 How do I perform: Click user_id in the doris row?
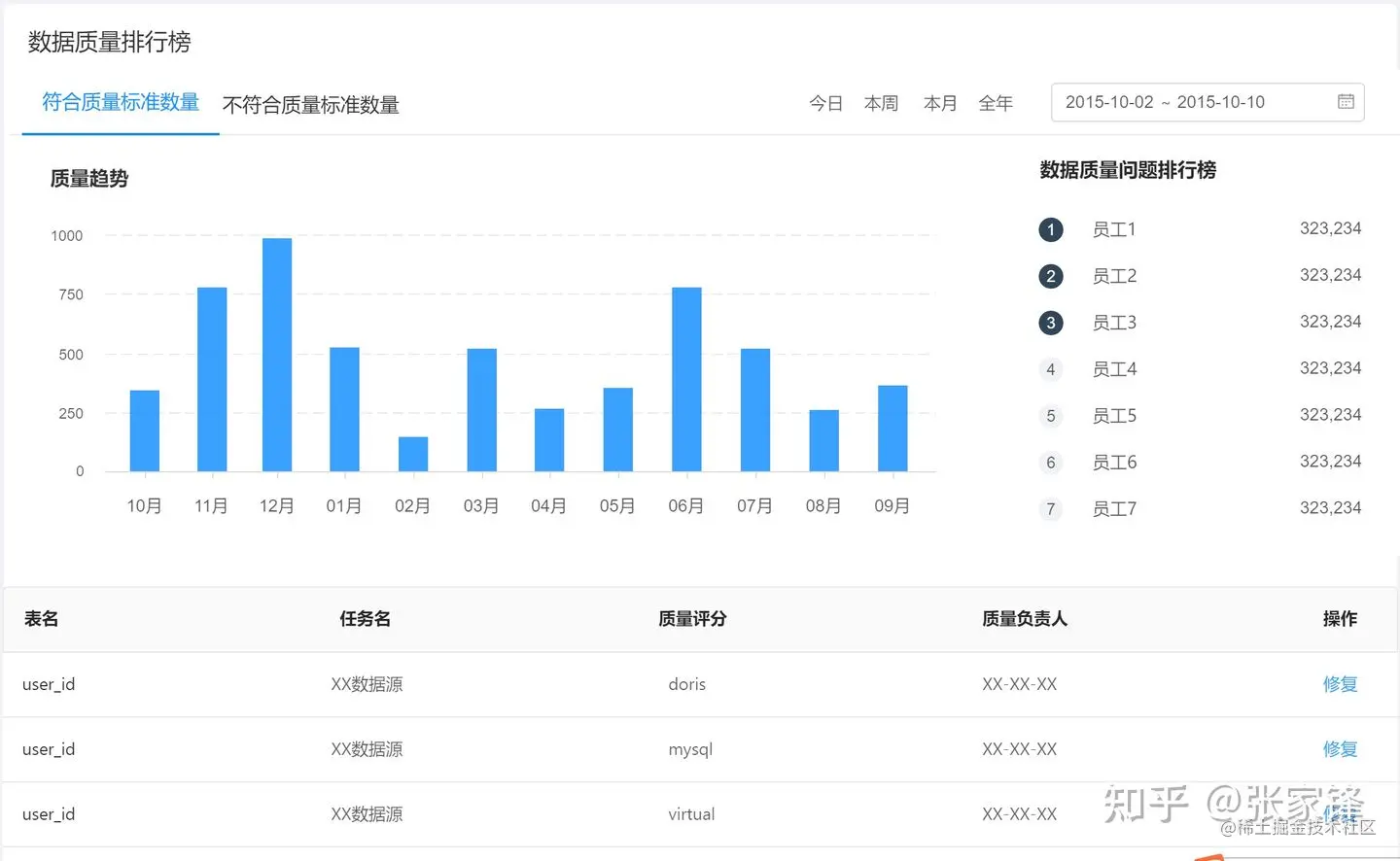(x=49, y=684)
